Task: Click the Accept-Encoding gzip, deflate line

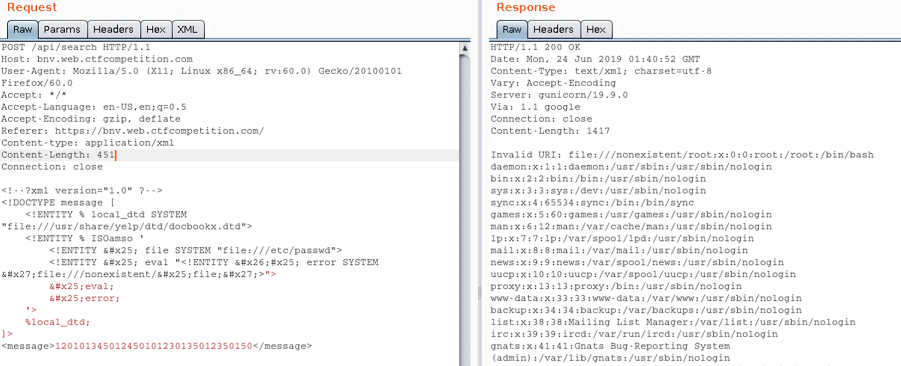Action: point(91,119)
